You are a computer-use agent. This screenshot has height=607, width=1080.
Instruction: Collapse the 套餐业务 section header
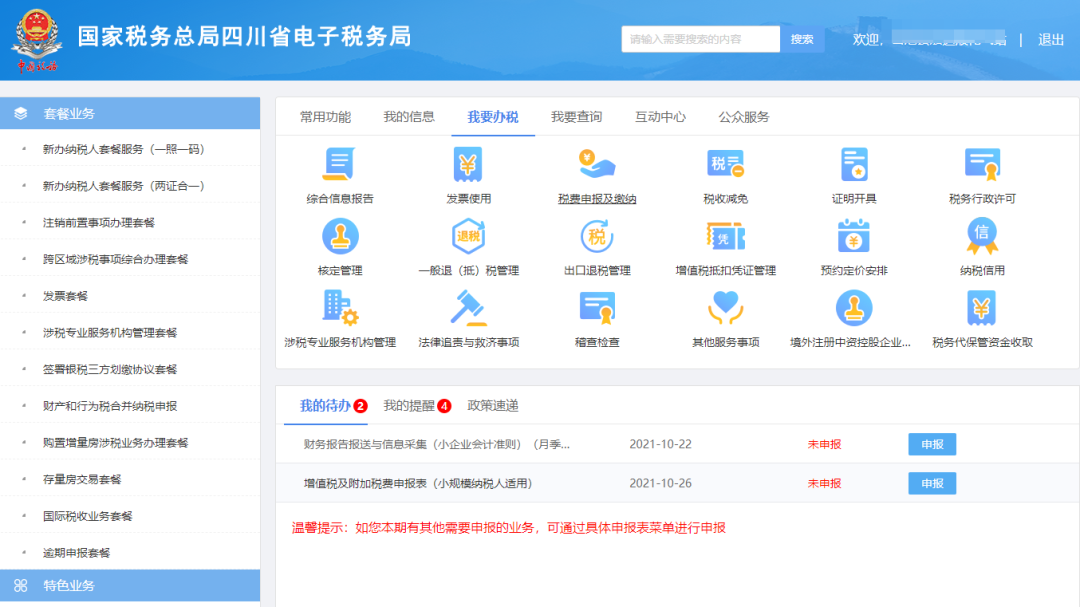pos(130,114)
